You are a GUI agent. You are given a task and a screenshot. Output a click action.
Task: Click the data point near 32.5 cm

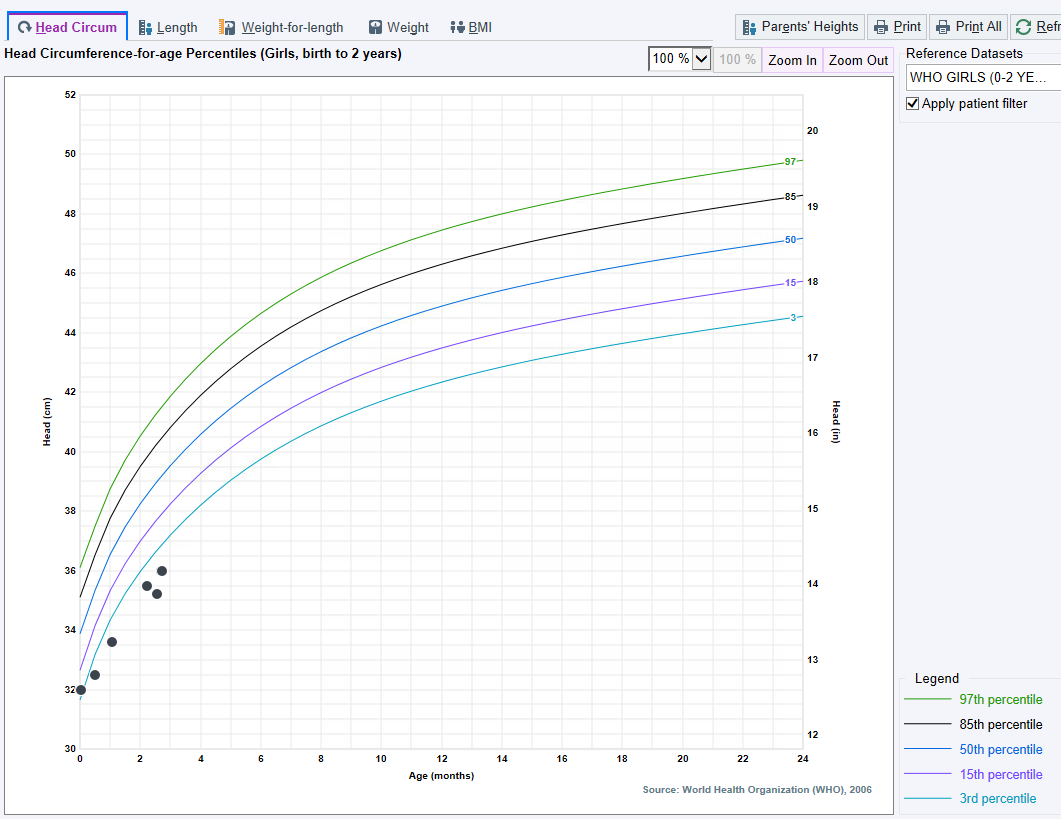coord(95,675)
